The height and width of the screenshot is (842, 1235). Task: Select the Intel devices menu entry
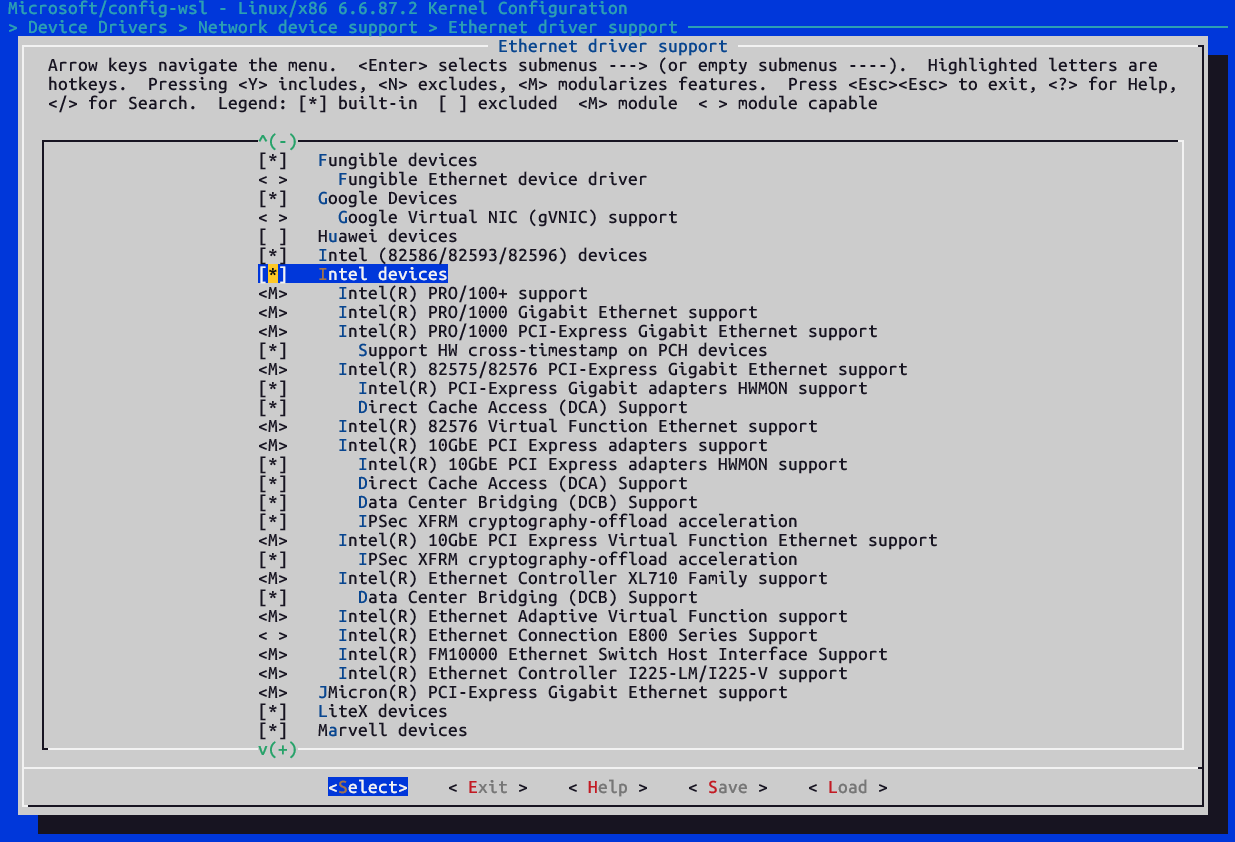(383, 274)
